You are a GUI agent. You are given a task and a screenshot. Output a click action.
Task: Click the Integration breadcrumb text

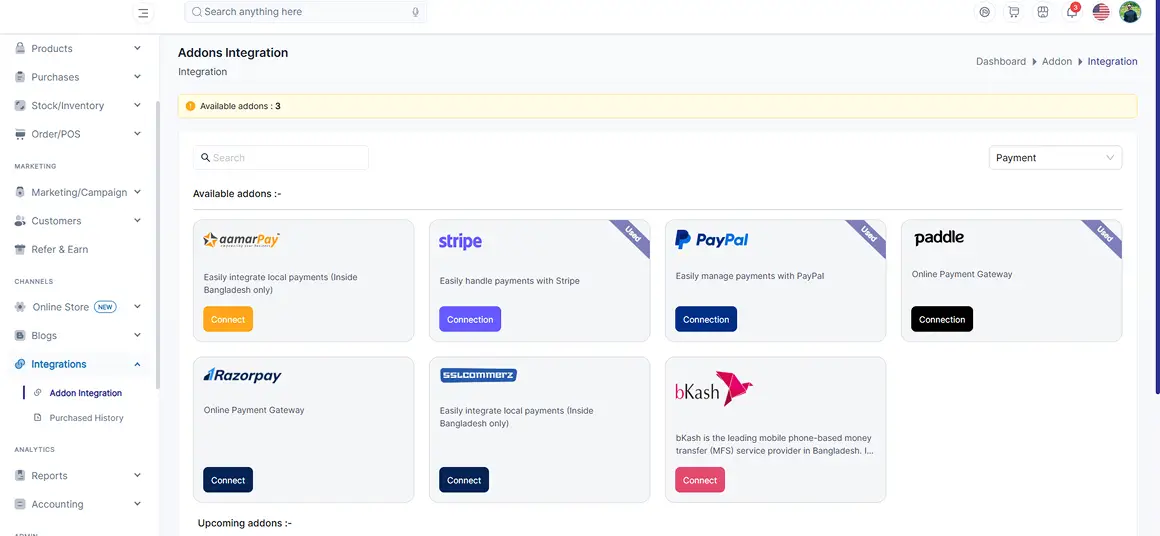1112,61
